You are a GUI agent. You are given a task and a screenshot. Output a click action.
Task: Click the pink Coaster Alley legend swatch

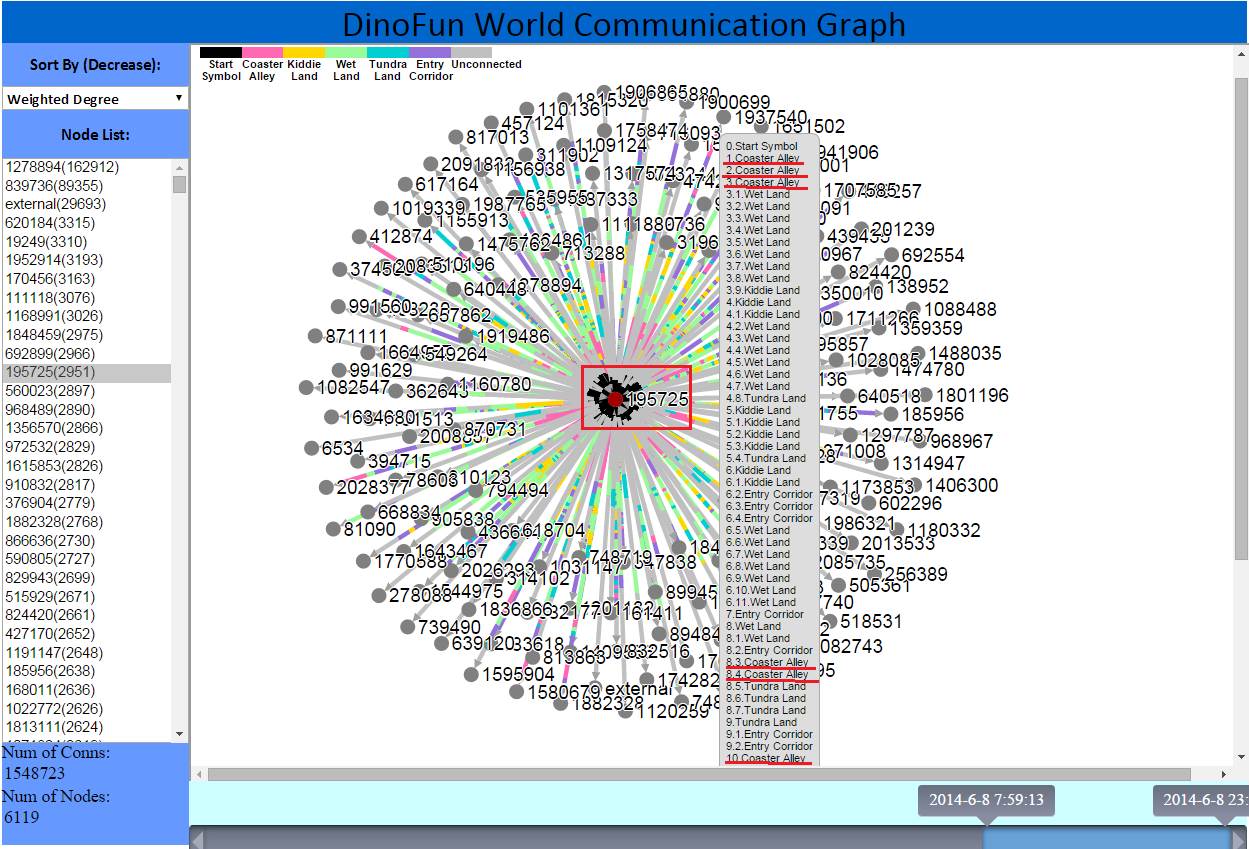coord(263,52)
